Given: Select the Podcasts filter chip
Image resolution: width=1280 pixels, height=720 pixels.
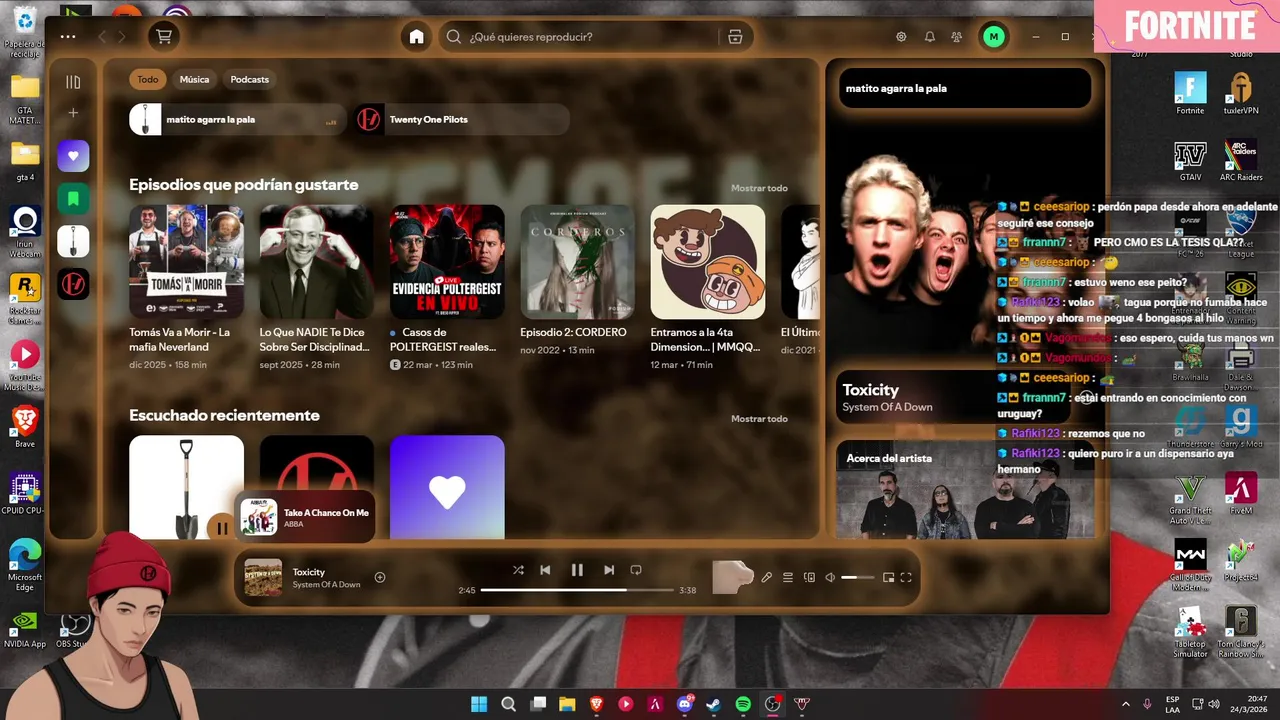Looking at the screenshot, I should [249, 79].
